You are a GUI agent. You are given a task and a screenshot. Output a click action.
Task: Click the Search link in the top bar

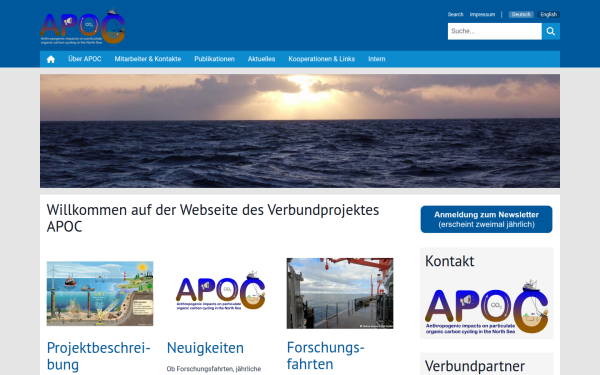(x=455, y=15)
